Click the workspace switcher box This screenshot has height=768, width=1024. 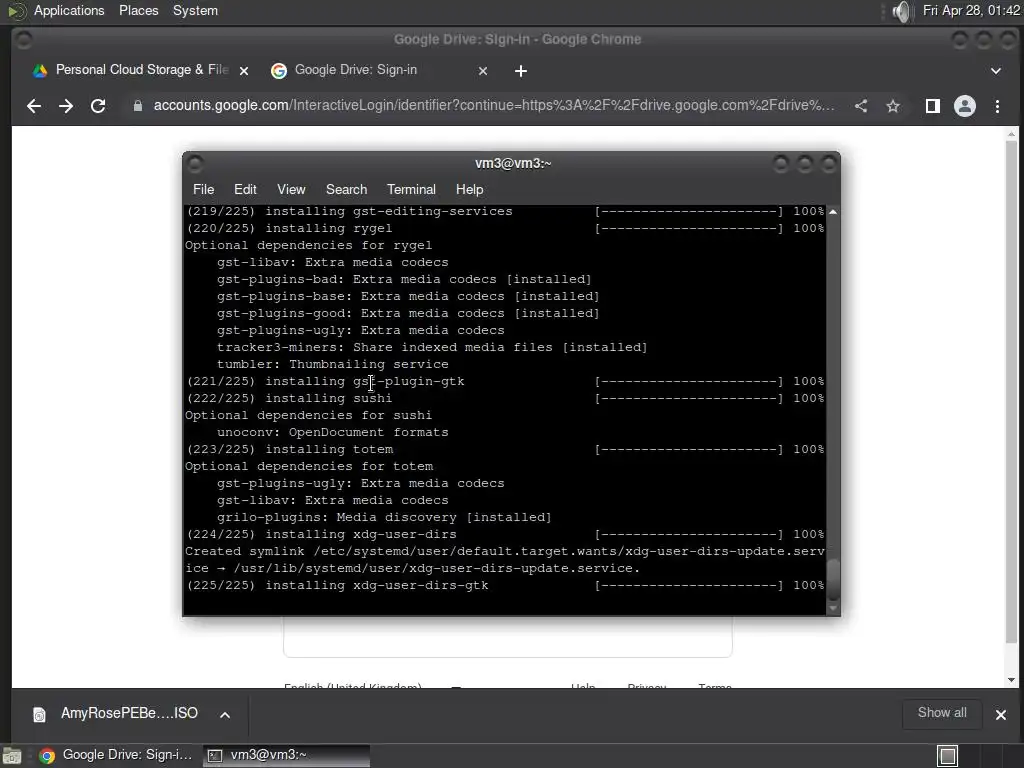coord(948,756)
